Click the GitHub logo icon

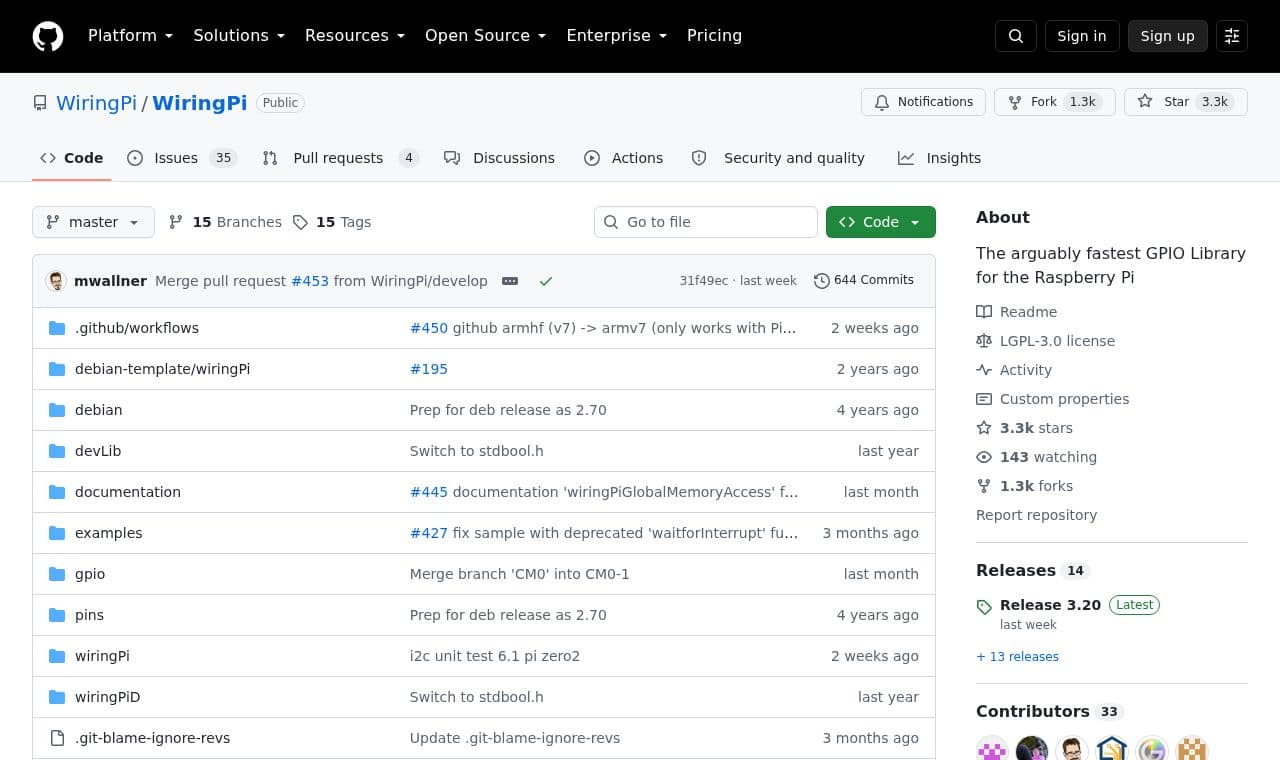tap(48, 36)
